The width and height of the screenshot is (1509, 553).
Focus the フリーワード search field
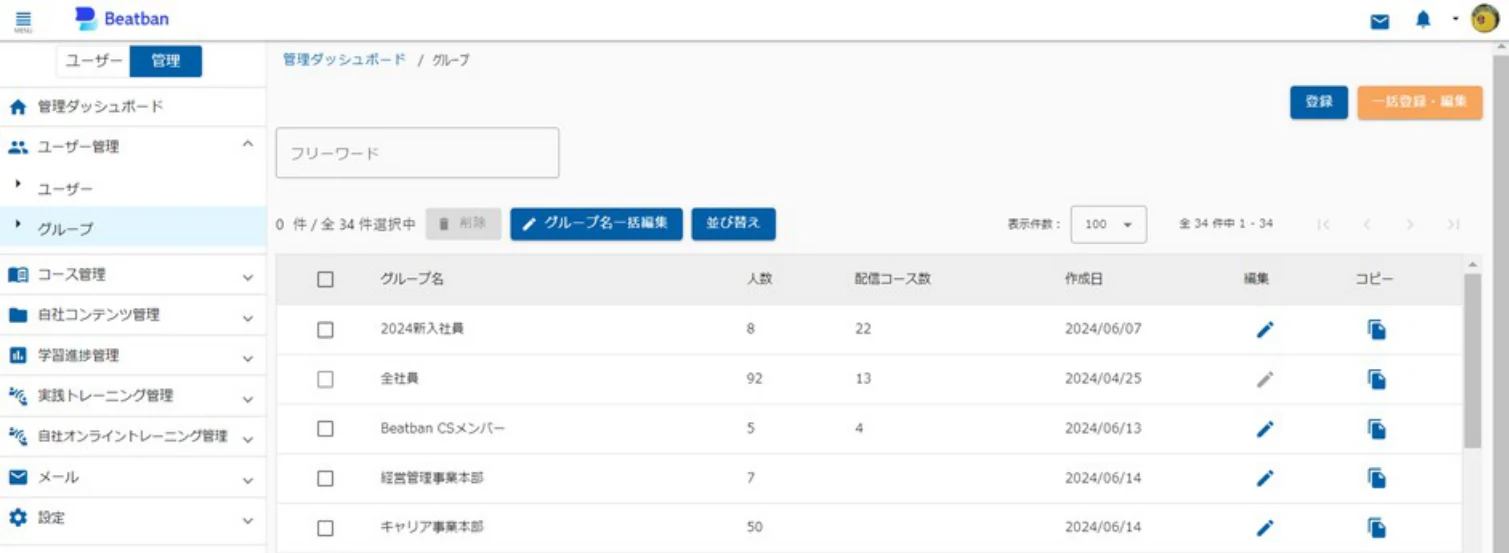click(417, 153)
